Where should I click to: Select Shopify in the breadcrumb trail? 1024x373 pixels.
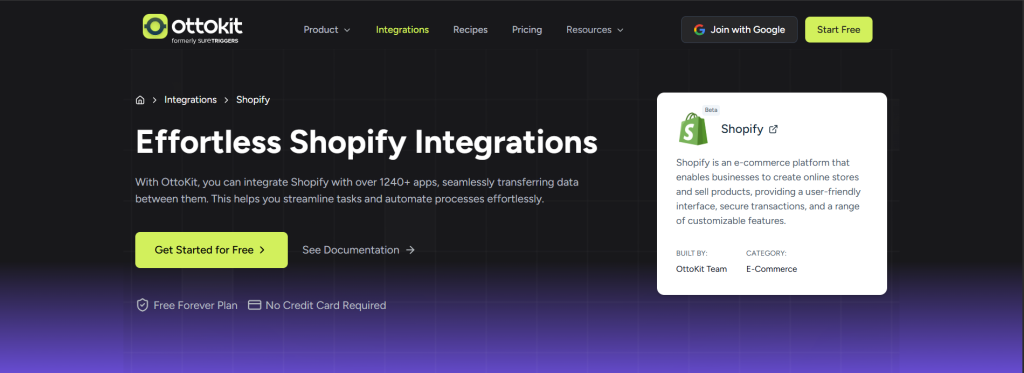pos(253,100)
